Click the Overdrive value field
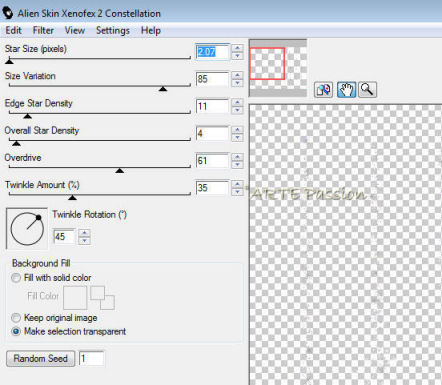This screenshot has height=385, width=442. pyautogui.click(x=212, y=161)
